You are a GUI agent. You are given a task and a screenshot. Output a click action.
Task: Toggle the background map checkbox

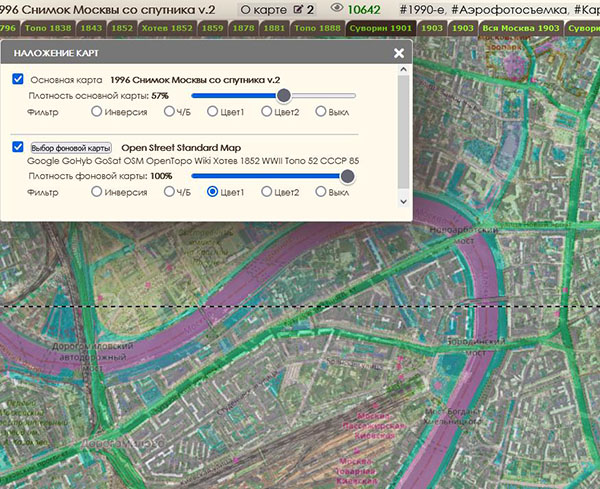coord(18,147)
